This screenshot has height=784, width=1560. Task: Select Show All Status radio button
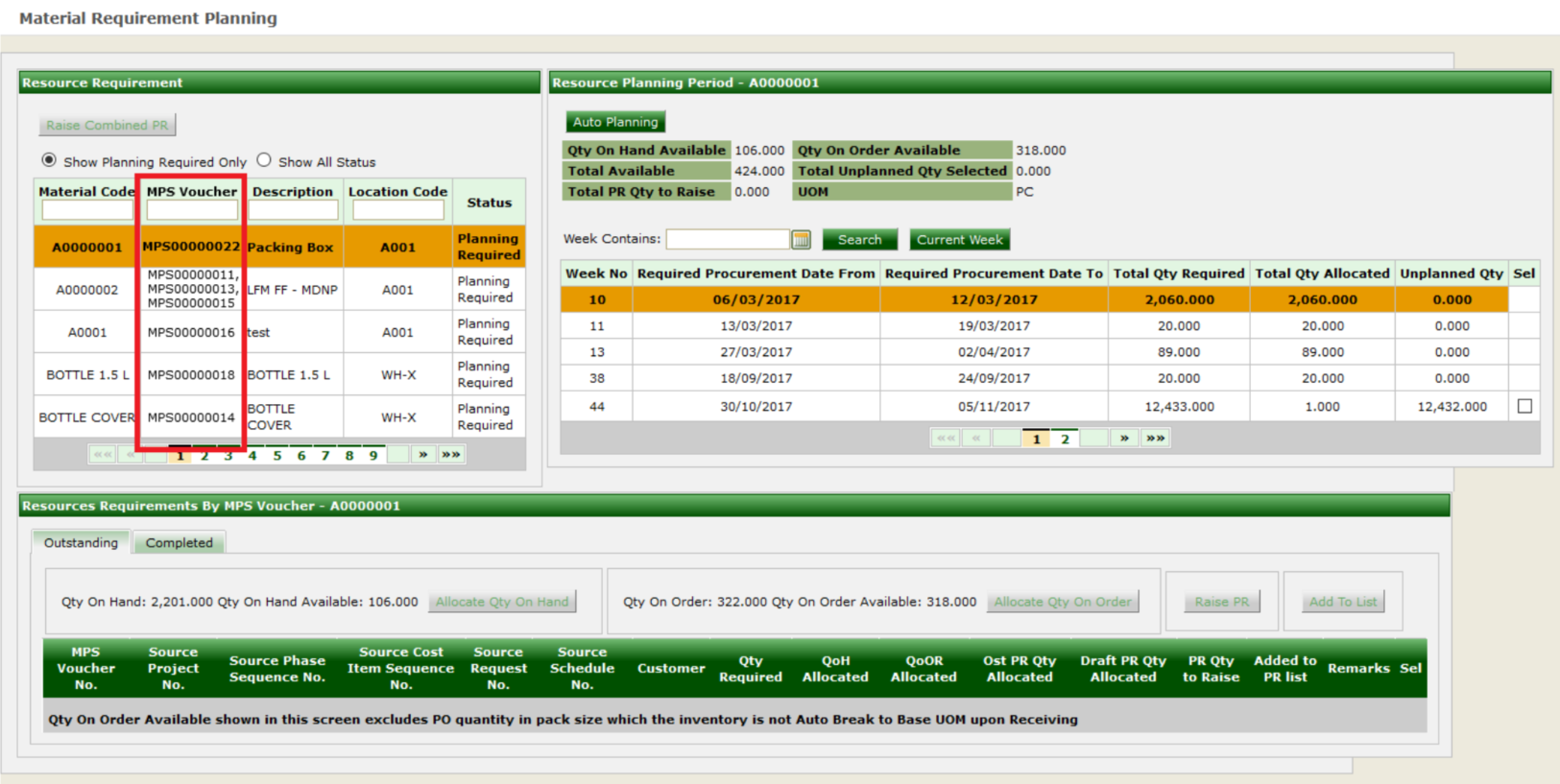[264, 160]
